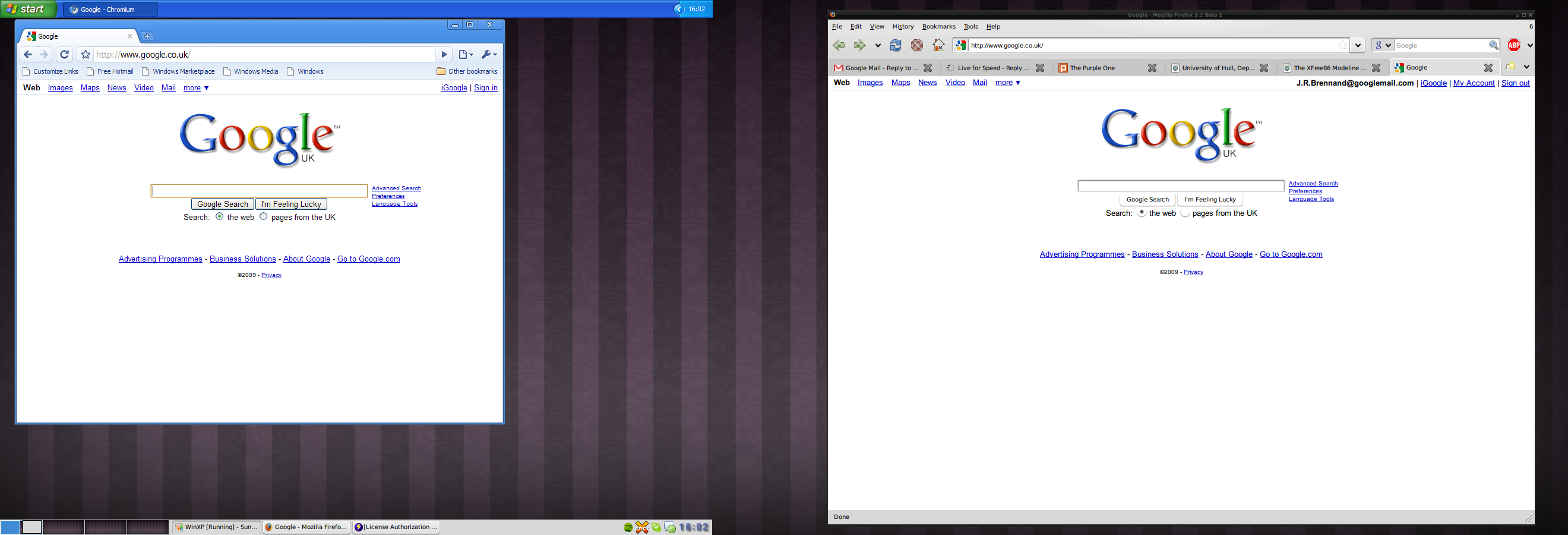
Task: Click the site favicon in Firefox's address bar
Action: pos(960,45)
